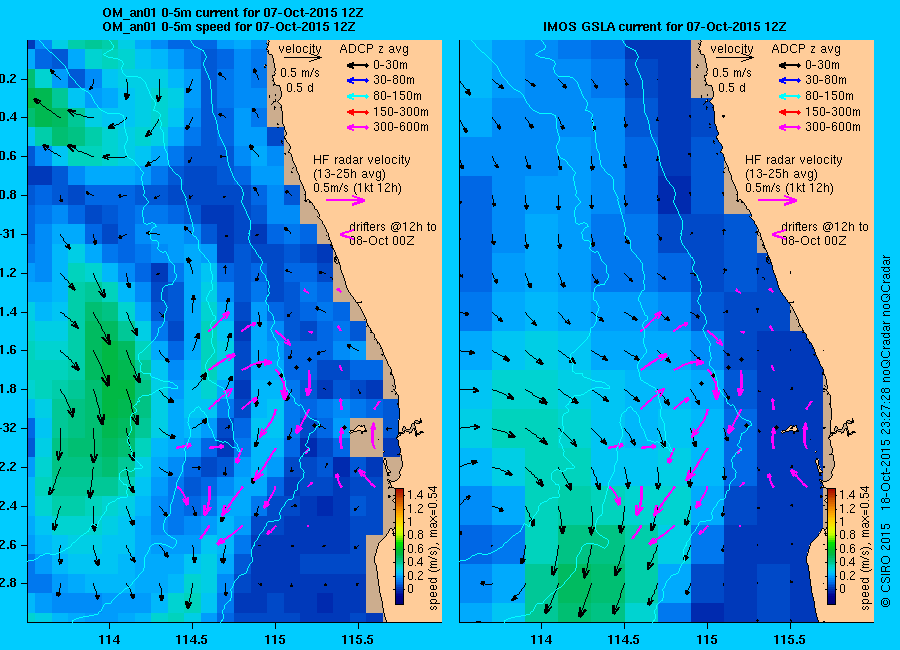Click '0.5 m/s' under velocity in right panel

[x=732, y=73]
